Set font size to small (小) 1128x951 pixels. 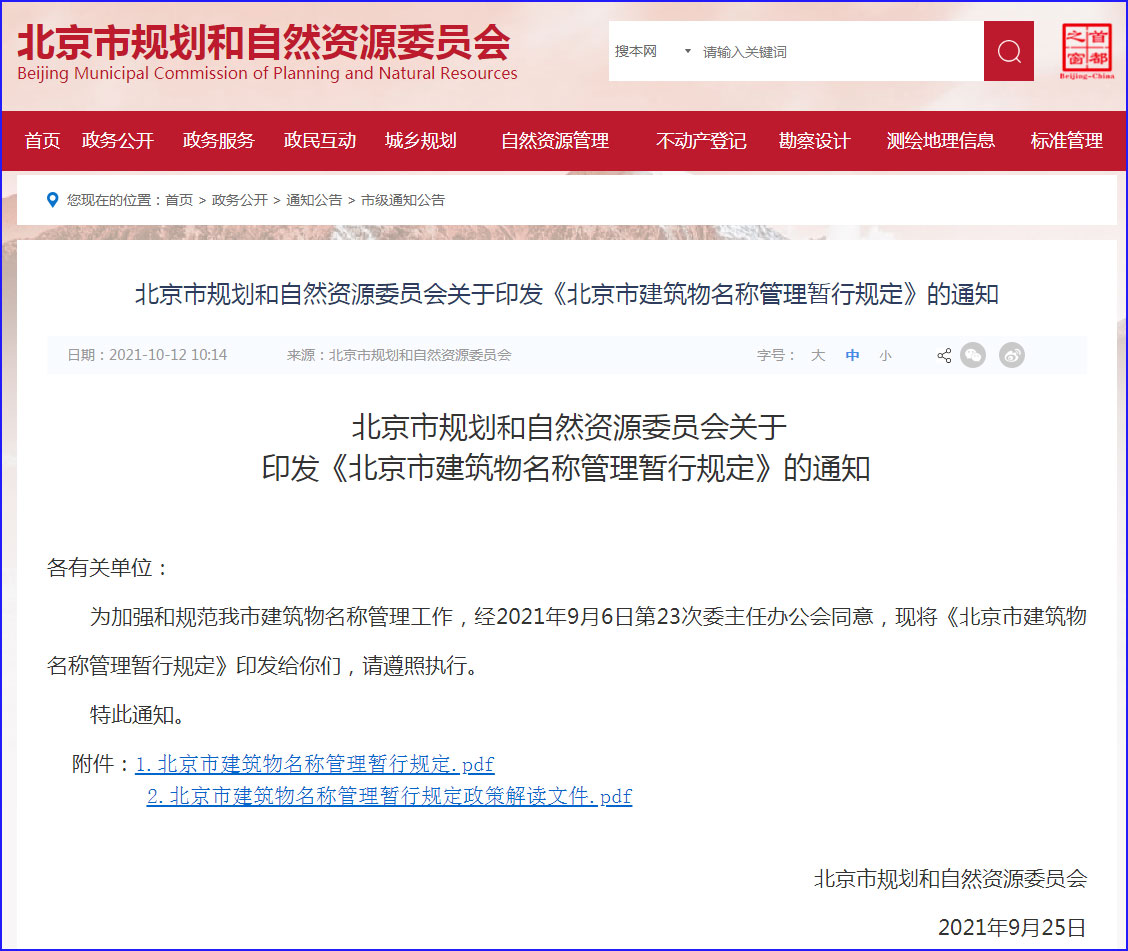click(x=885, y=355)
